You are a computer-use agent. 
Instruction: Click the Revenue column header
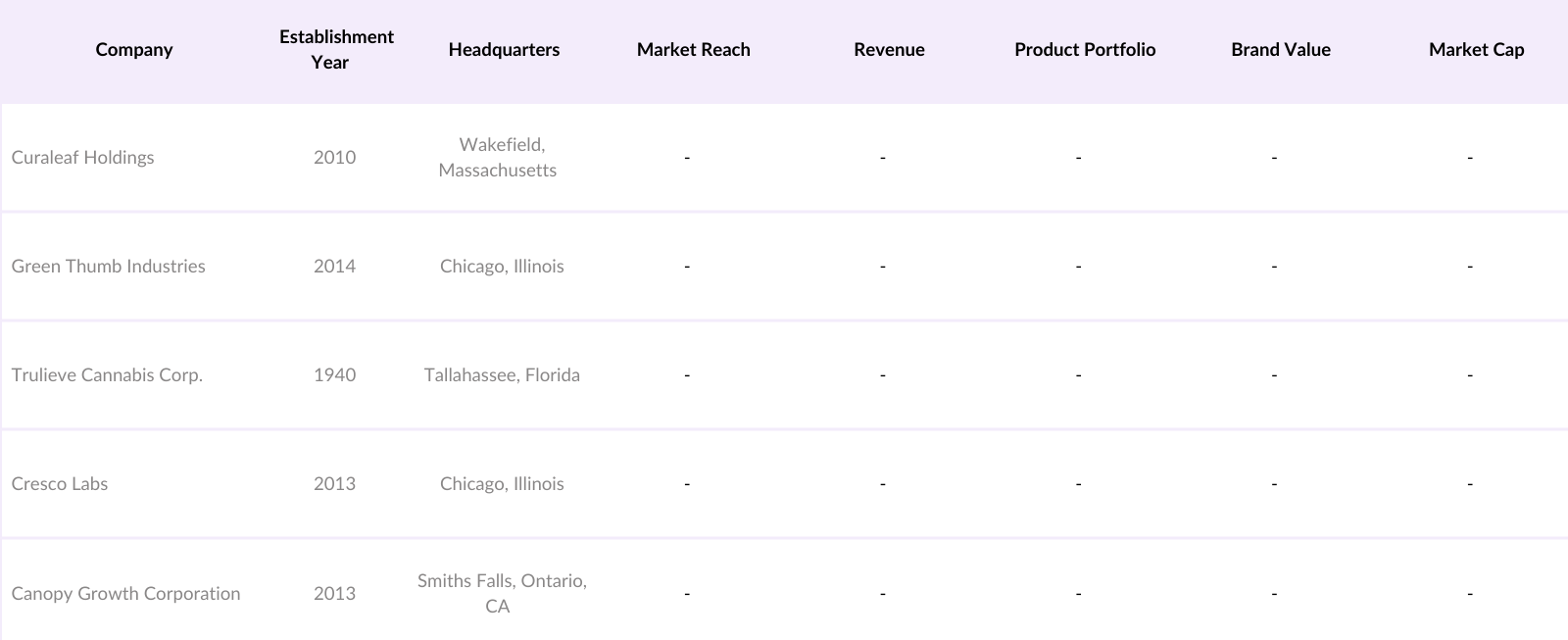click(889, 50)
